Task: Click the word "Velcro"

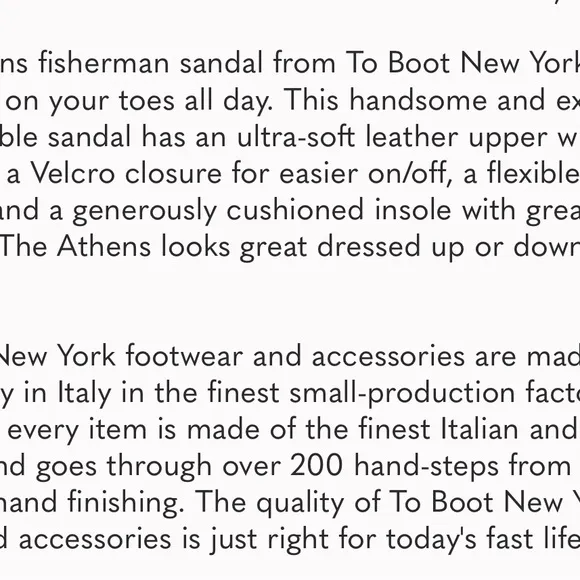Action: [x=72, y=173]
